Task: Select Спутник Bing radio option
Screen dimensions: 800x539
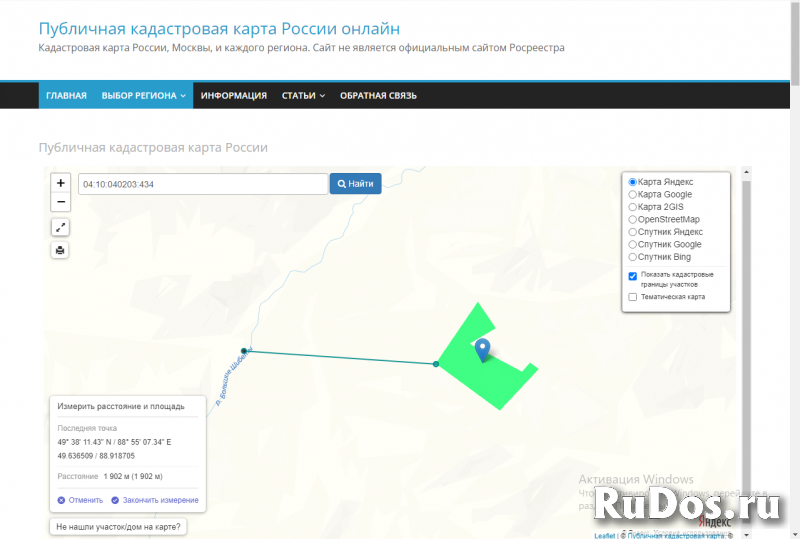Action: (x=633, y=257)
